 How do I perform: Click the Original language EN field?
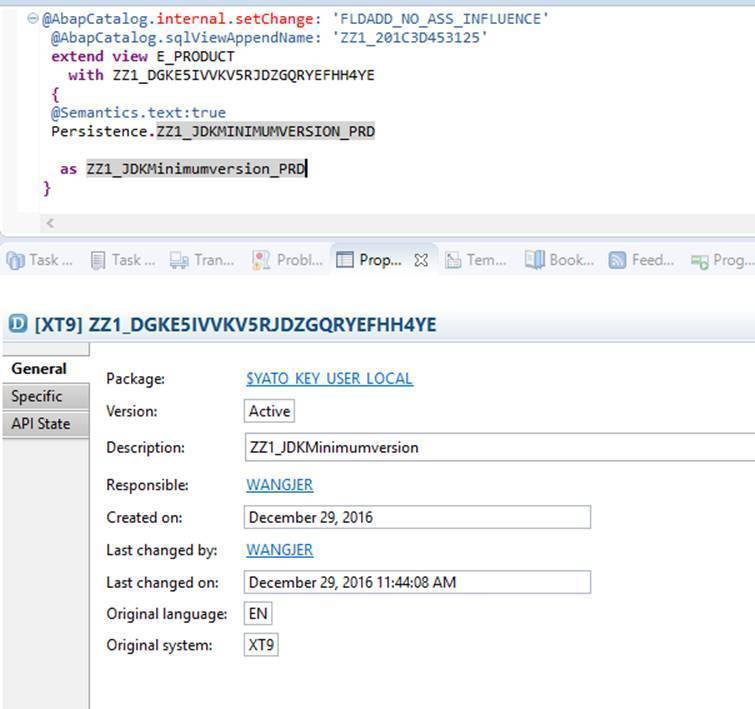tap(258, 614)
